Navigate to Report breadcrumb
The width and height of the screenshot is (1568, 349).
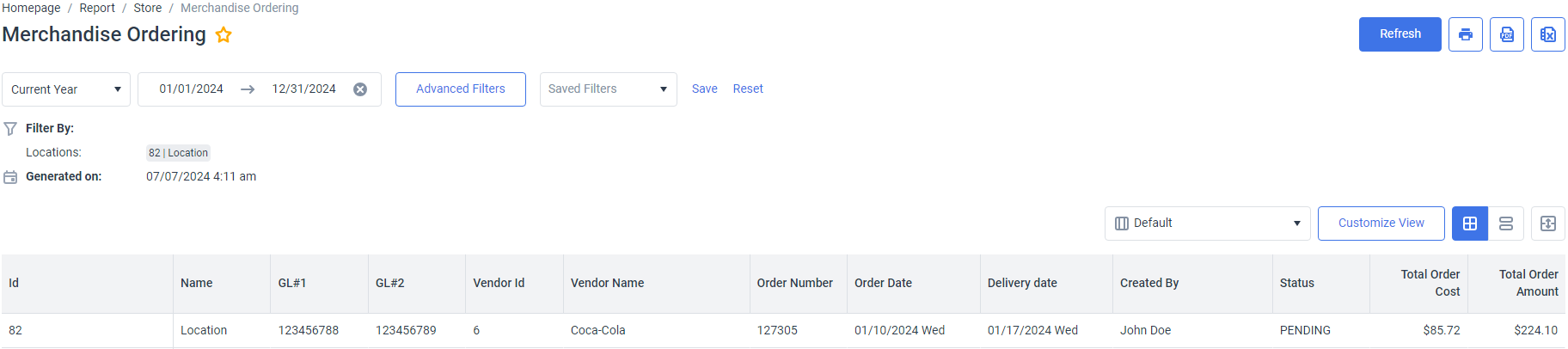97,8
